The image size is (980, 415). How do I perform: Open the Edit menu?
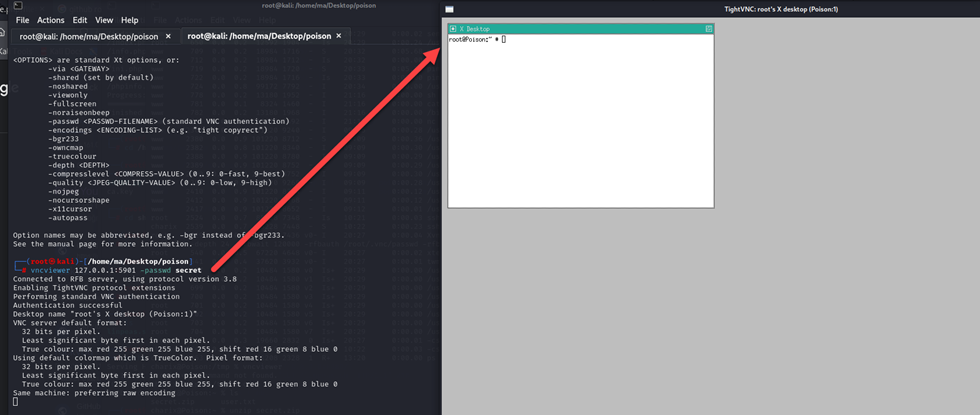[x=80, y=20]
